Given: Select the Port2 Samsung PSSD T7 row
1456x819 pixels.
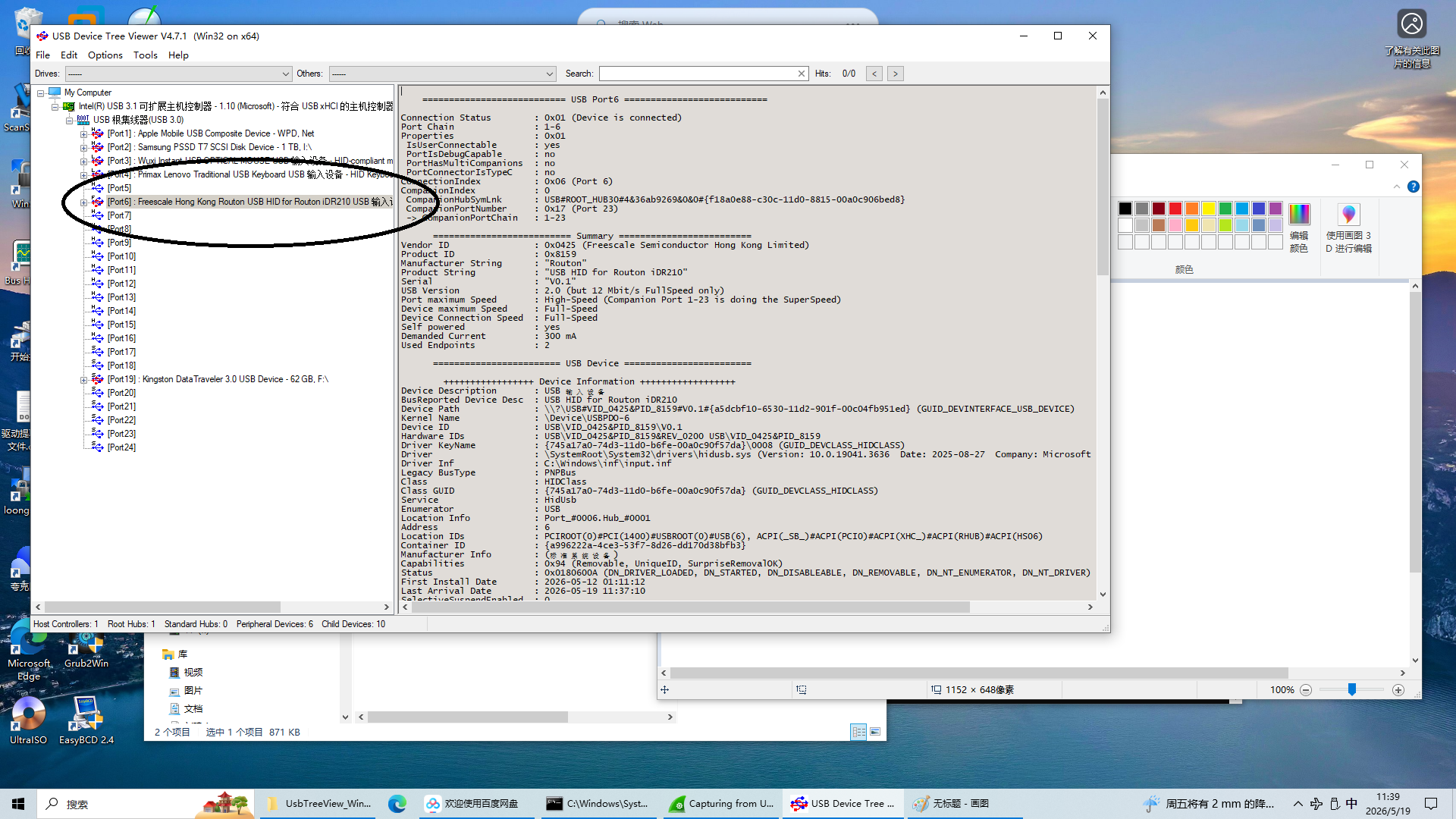Looking at the screenshot, I should pos(209,147).
